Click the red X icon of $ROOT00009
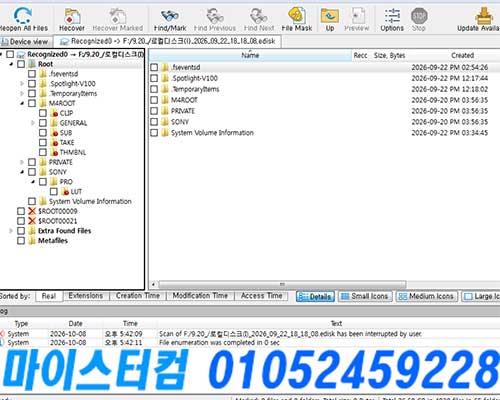This screenshot has height=400, width=500. coord(32,211)
